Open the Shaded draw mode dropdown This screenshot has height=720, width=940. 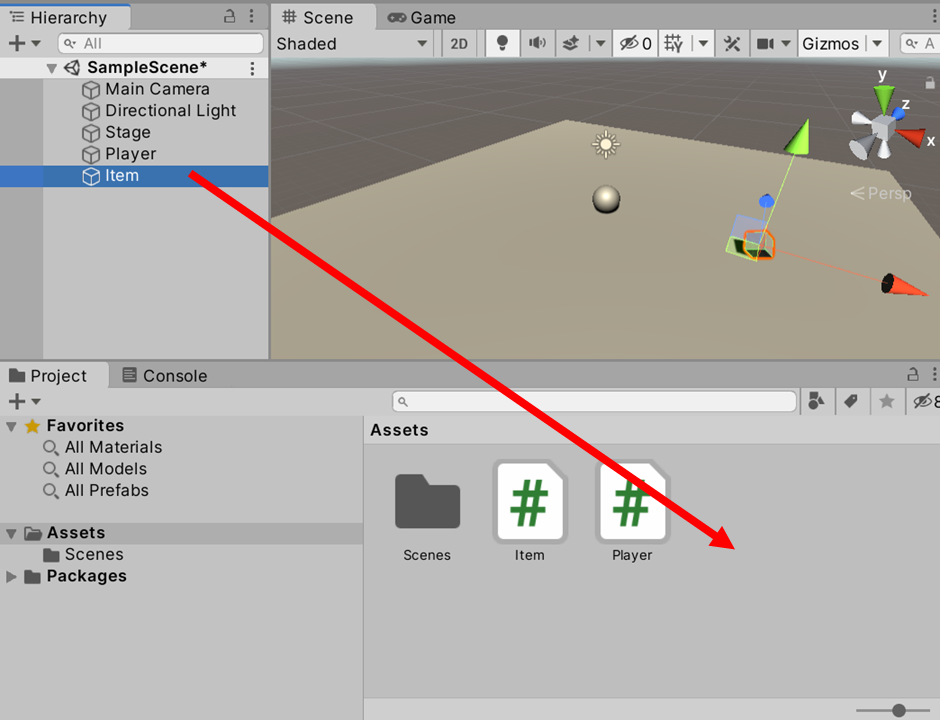pos(352,43)
